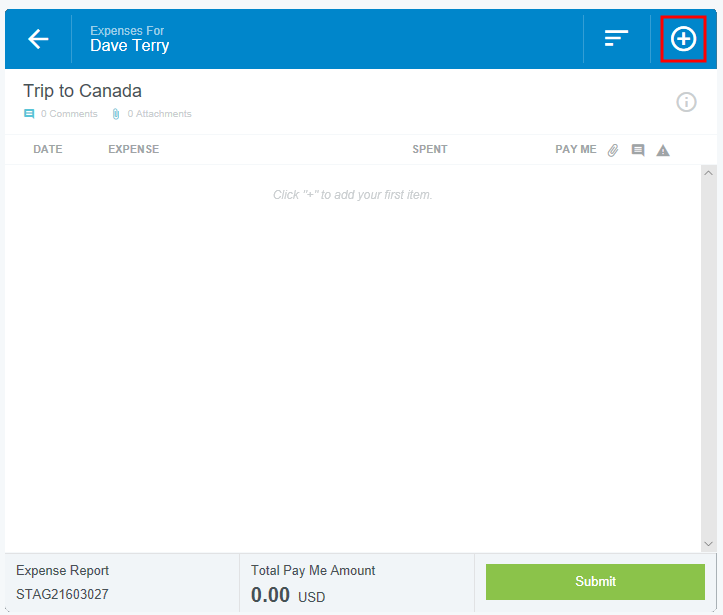Open the 0 Attachments link
723x615 pixels.
click(x=159, y=114)
